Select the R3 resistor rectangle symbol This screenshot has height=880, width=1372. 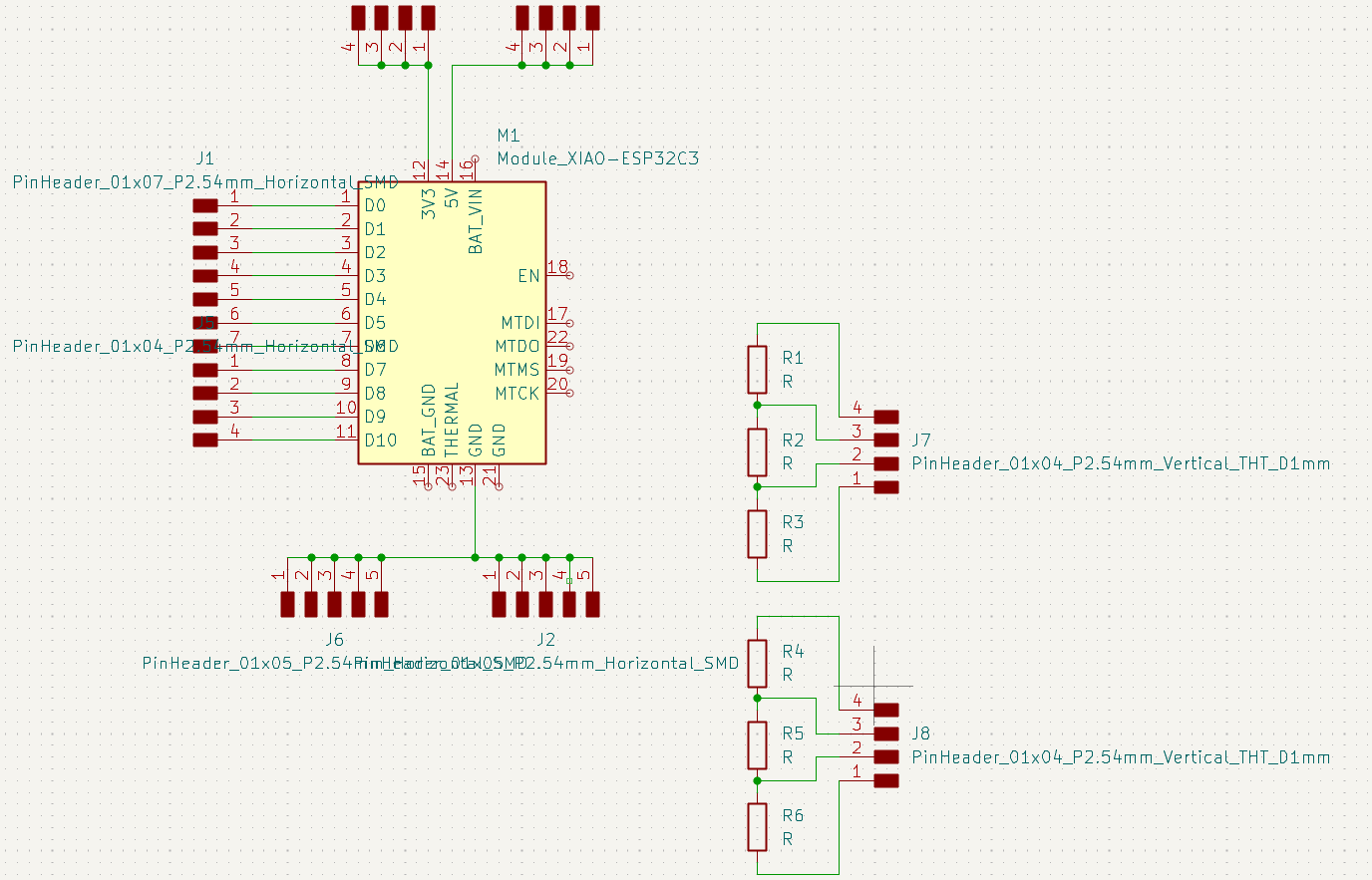point(758,534)
